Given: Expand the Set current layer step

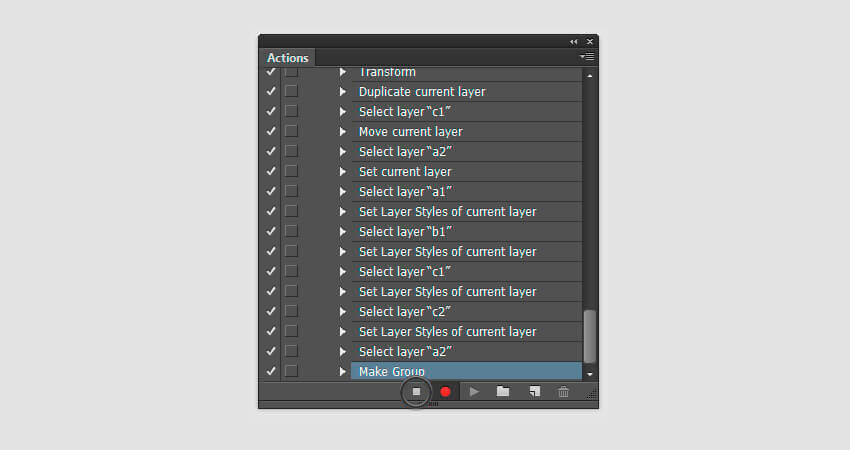Looking at the screenshot, I should (343, 171).
